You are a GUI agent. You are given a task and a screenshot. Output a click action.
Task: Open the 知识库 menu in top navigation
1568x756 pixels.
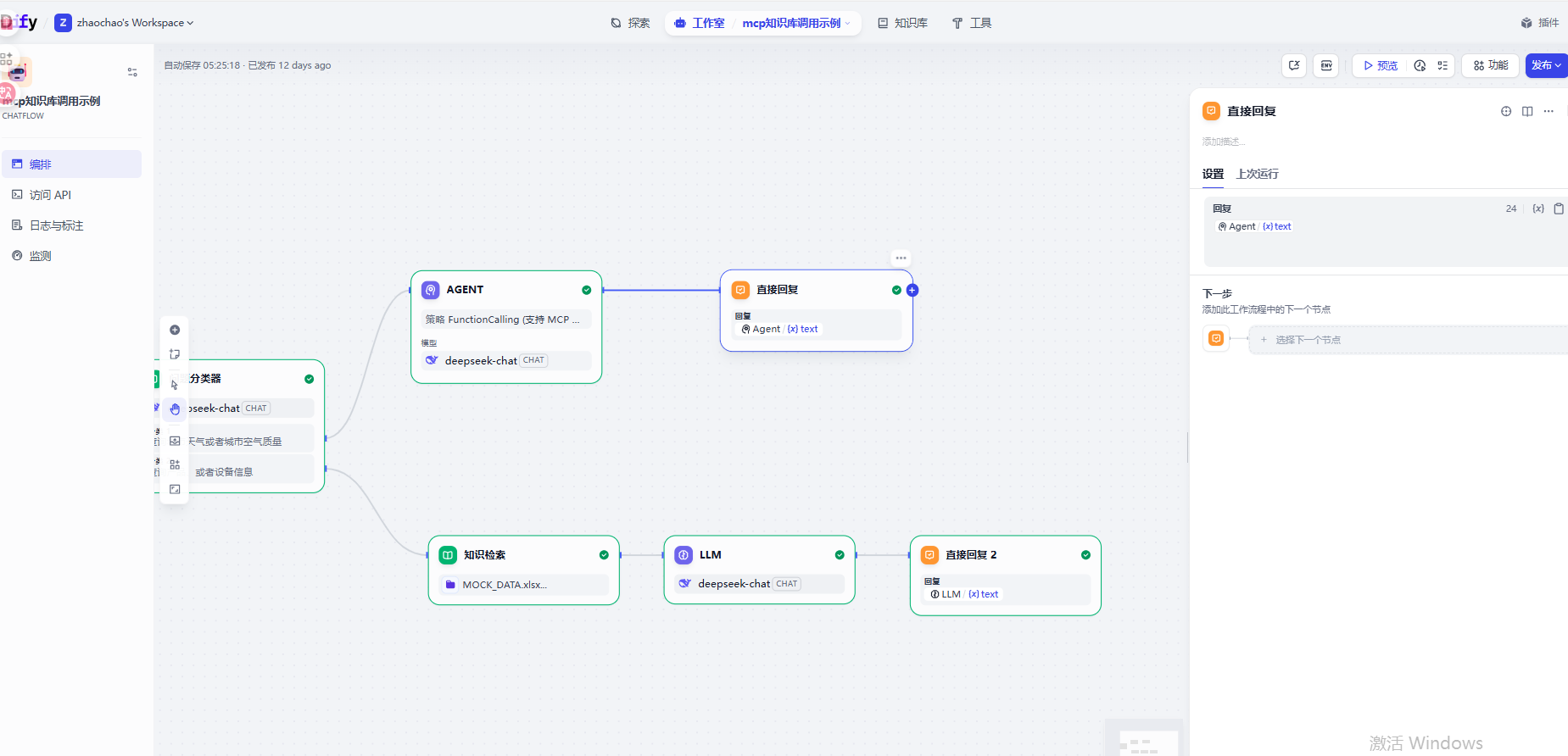[x=902, y=23]
